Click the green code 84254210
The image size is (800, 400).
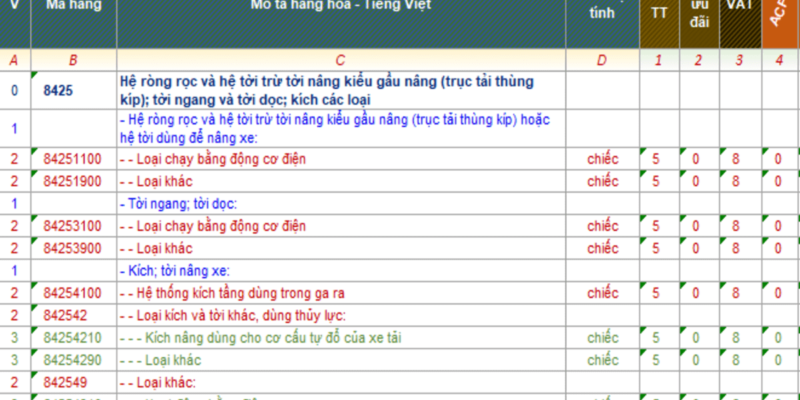coord(72,338)
